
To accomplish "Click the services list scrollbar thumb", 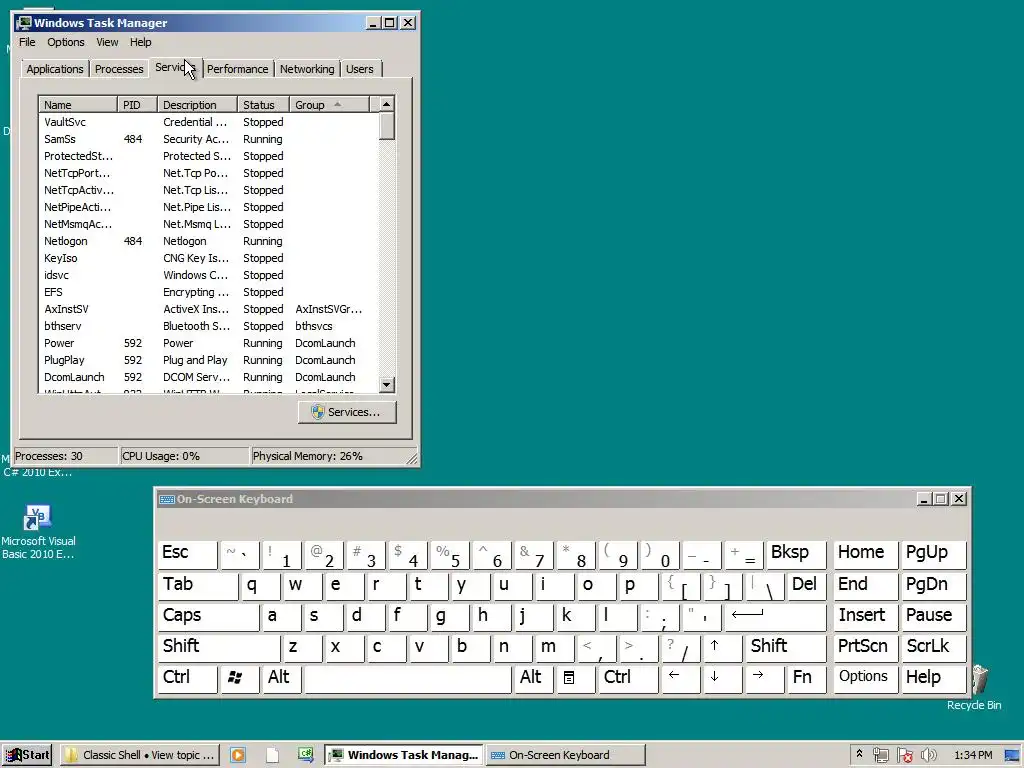I will coord(387,126).
